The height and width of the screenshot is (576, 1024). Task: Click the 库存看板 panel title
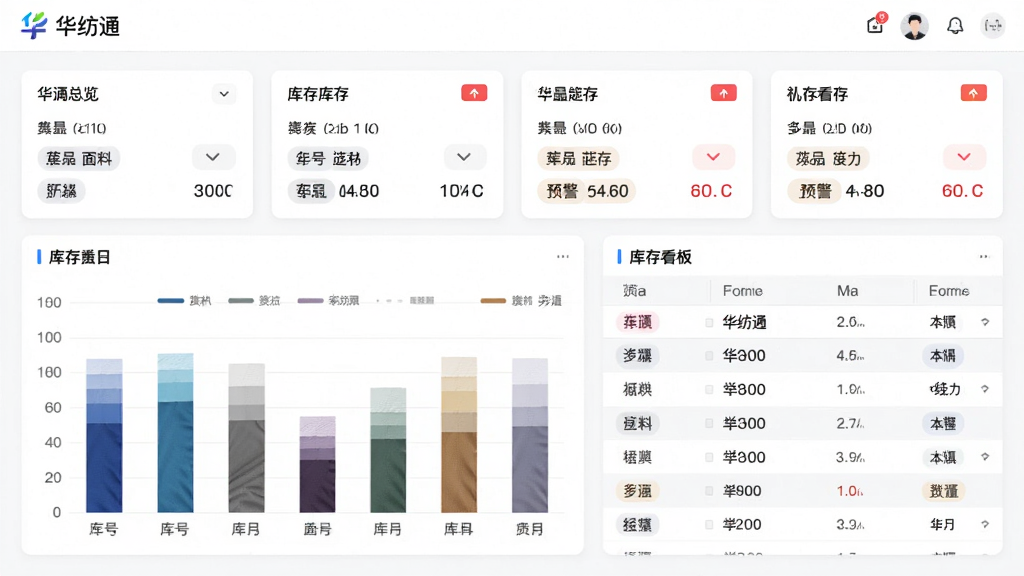[x=660, y=257]
